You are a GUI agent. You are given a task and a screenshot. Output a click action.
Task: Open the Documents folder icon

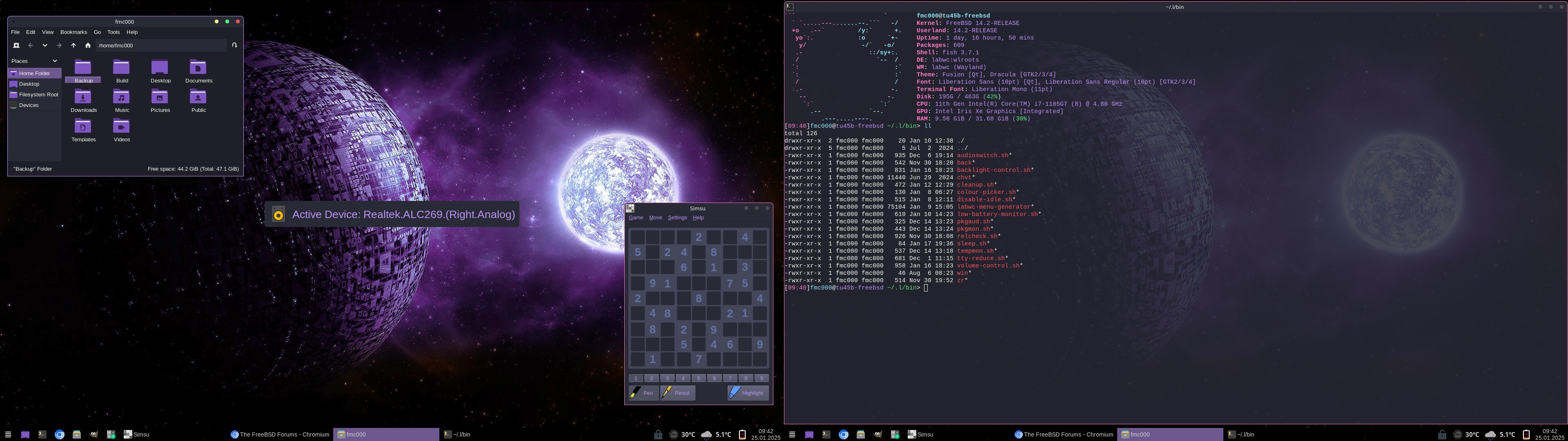[198, 71]
